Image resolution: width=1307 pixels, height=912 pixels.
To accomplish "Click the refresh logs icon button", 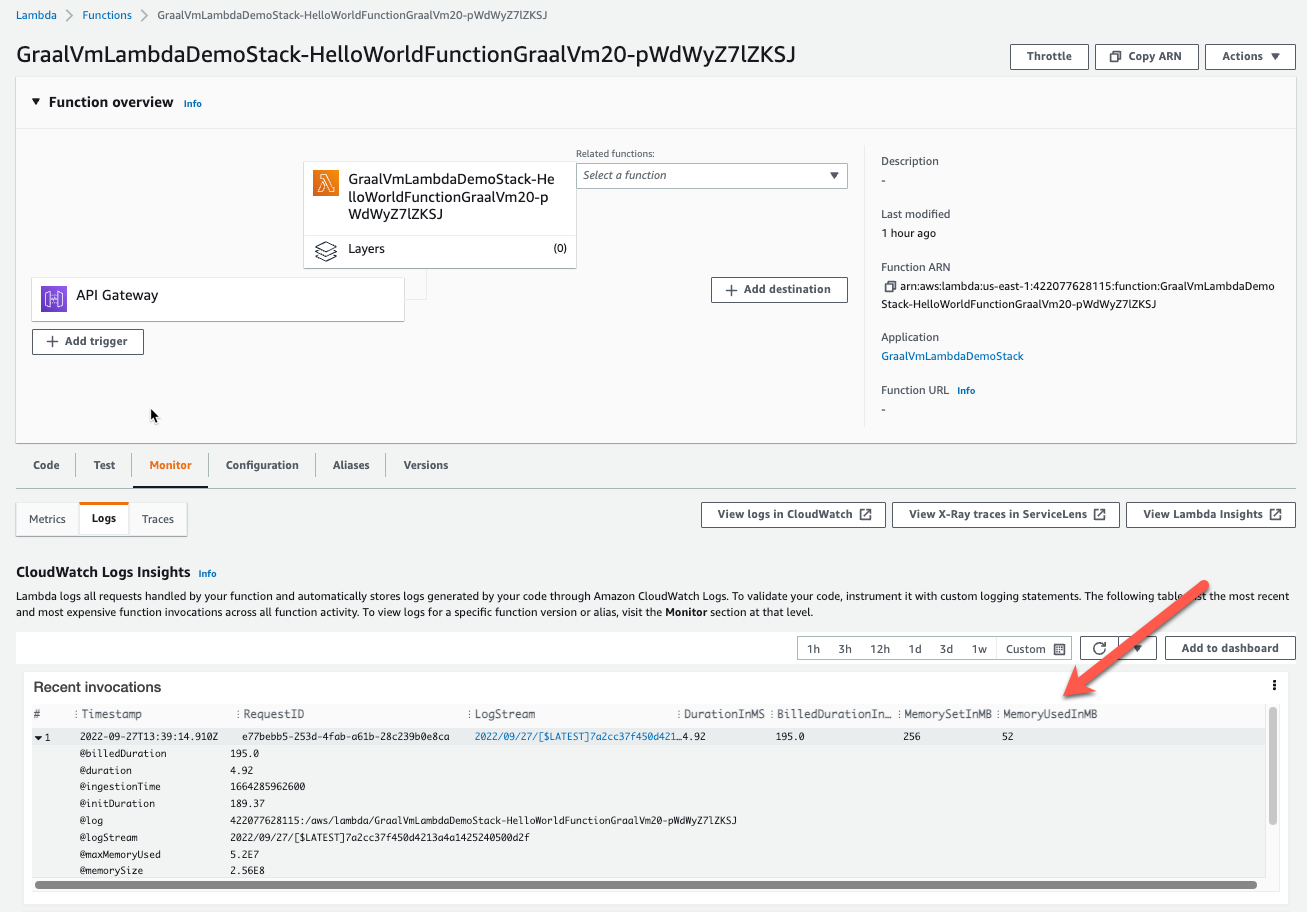I will pyautogui.click(x=1099, y=648).
